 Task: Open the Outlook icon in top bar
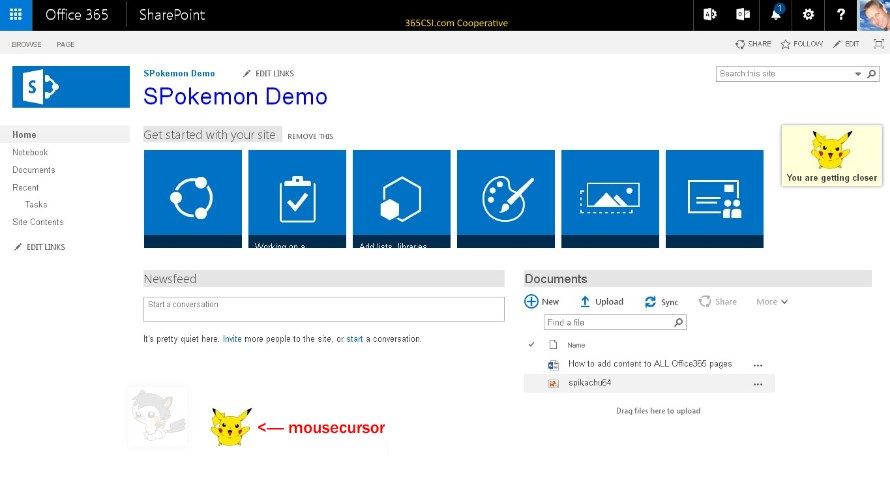[x=743, y=15]
